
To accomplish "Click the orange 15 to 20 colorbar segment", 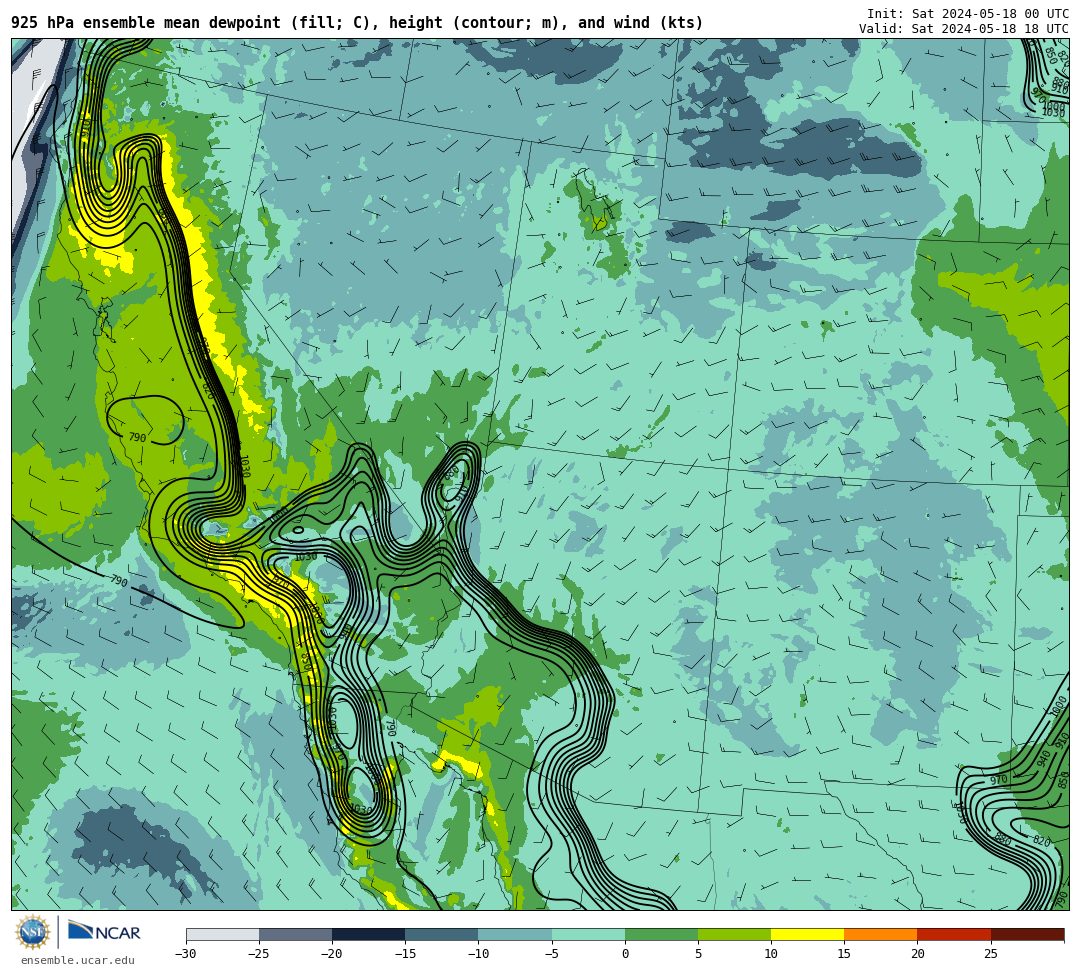I will (x=881, y=934).
